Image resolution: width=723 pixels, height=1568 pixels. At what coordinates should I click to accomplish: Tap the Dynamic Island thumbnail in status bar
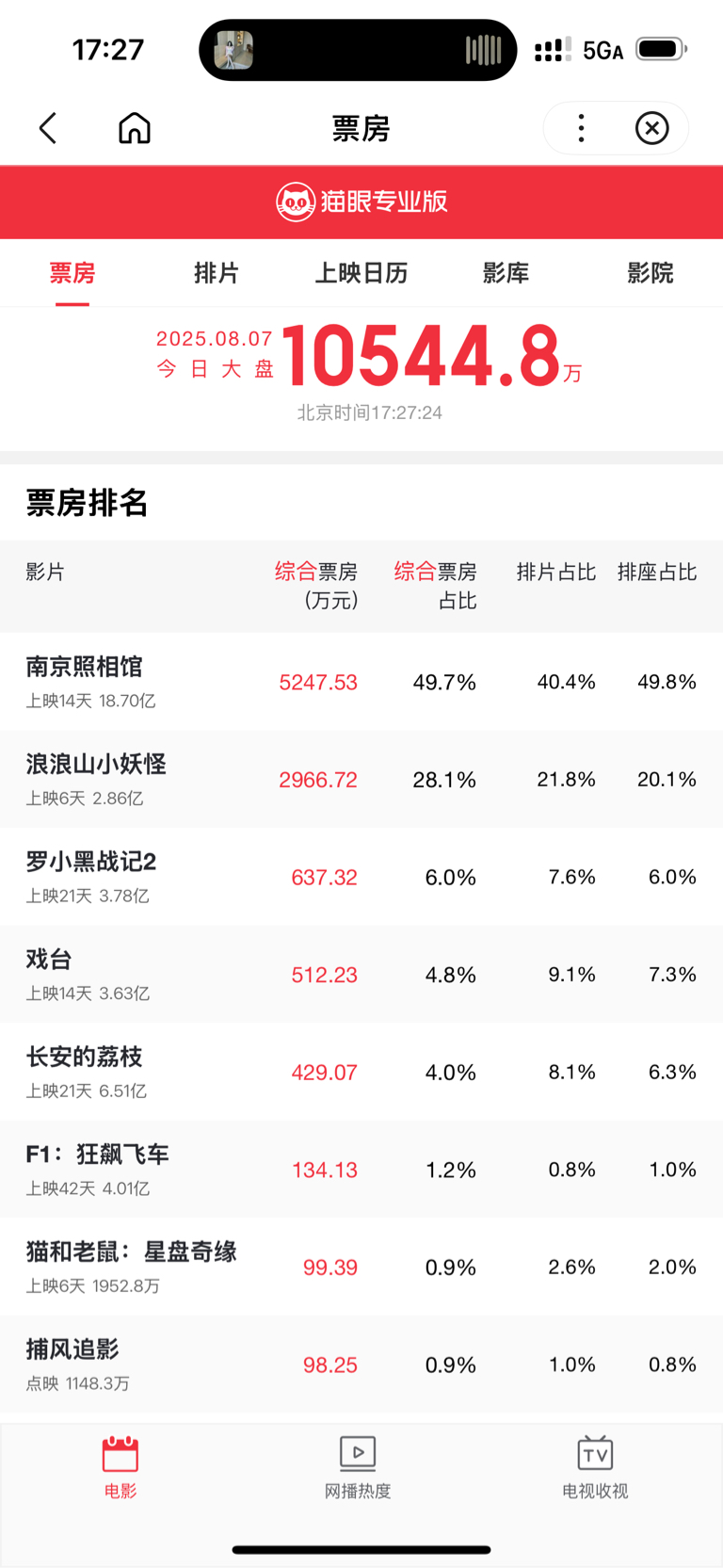234,50
